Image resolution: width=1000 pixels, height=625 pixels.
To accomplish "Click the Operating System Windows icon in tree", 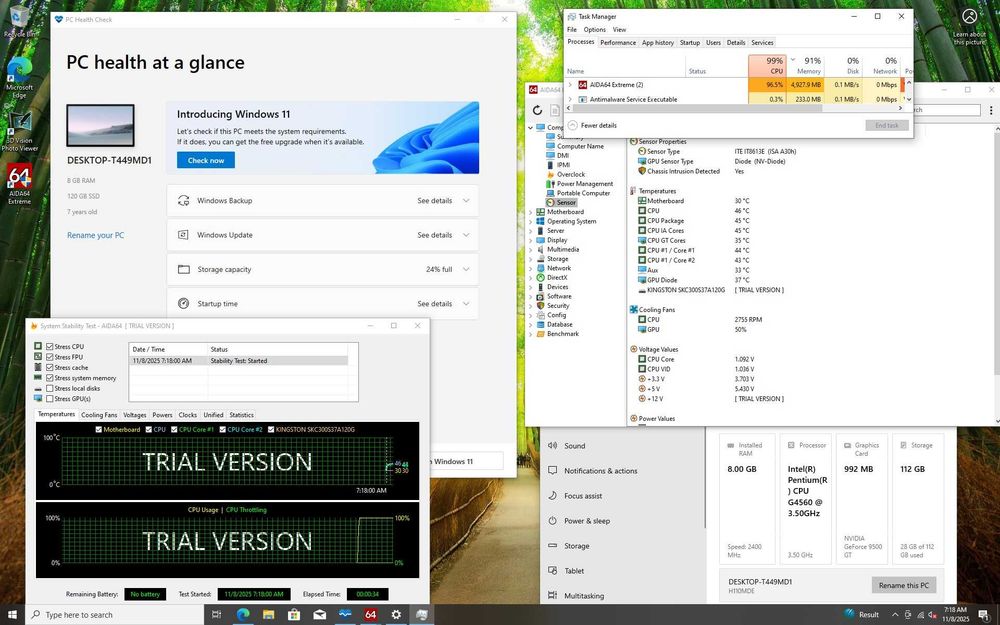I will [x=541, y=221].
